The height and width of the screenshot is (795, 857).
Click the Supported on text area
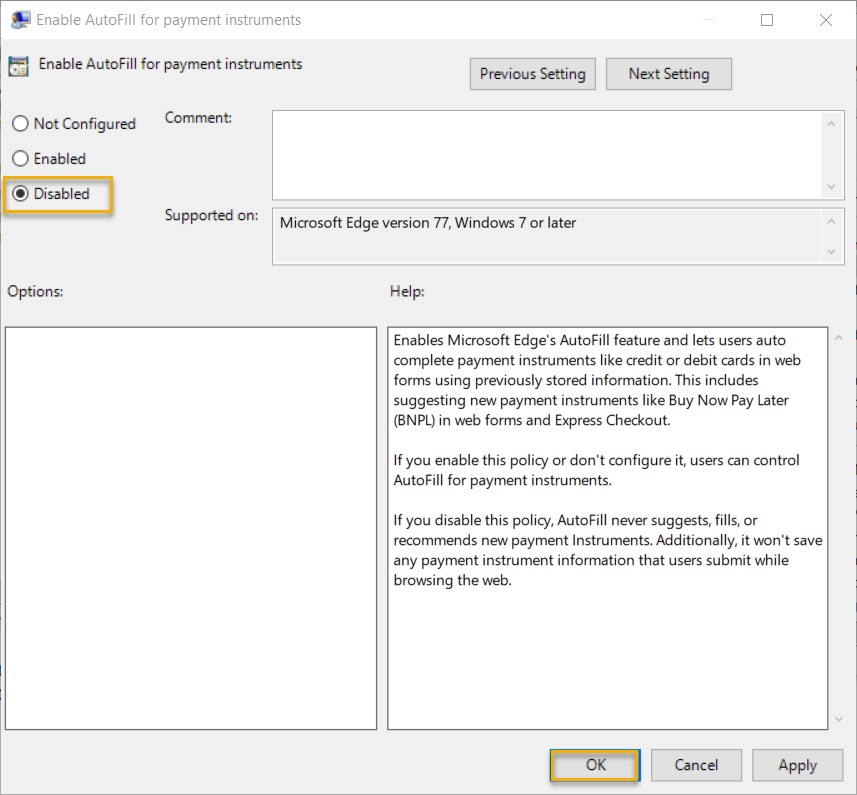pyautogui.click(x=545, y=235)
